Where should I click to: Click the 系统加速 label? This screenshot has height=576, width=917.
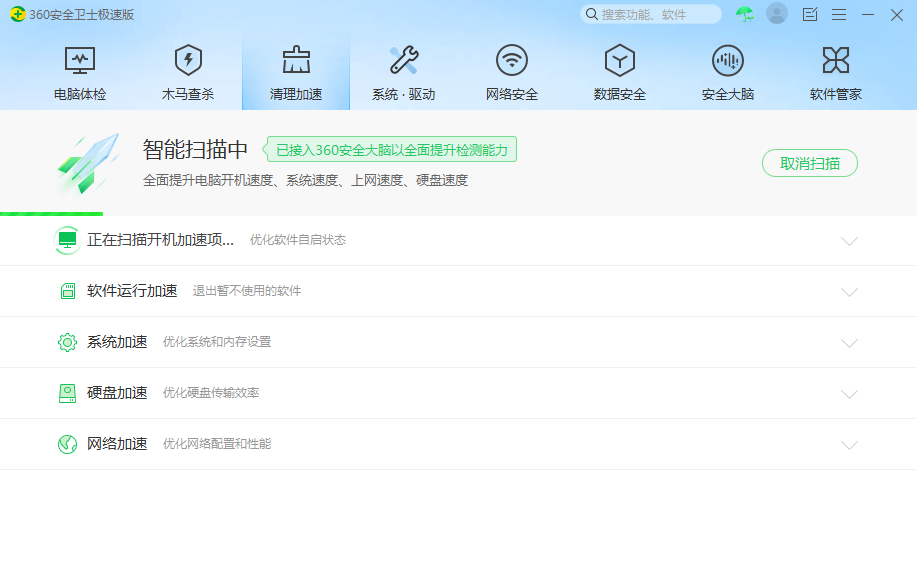pos(117,342)
